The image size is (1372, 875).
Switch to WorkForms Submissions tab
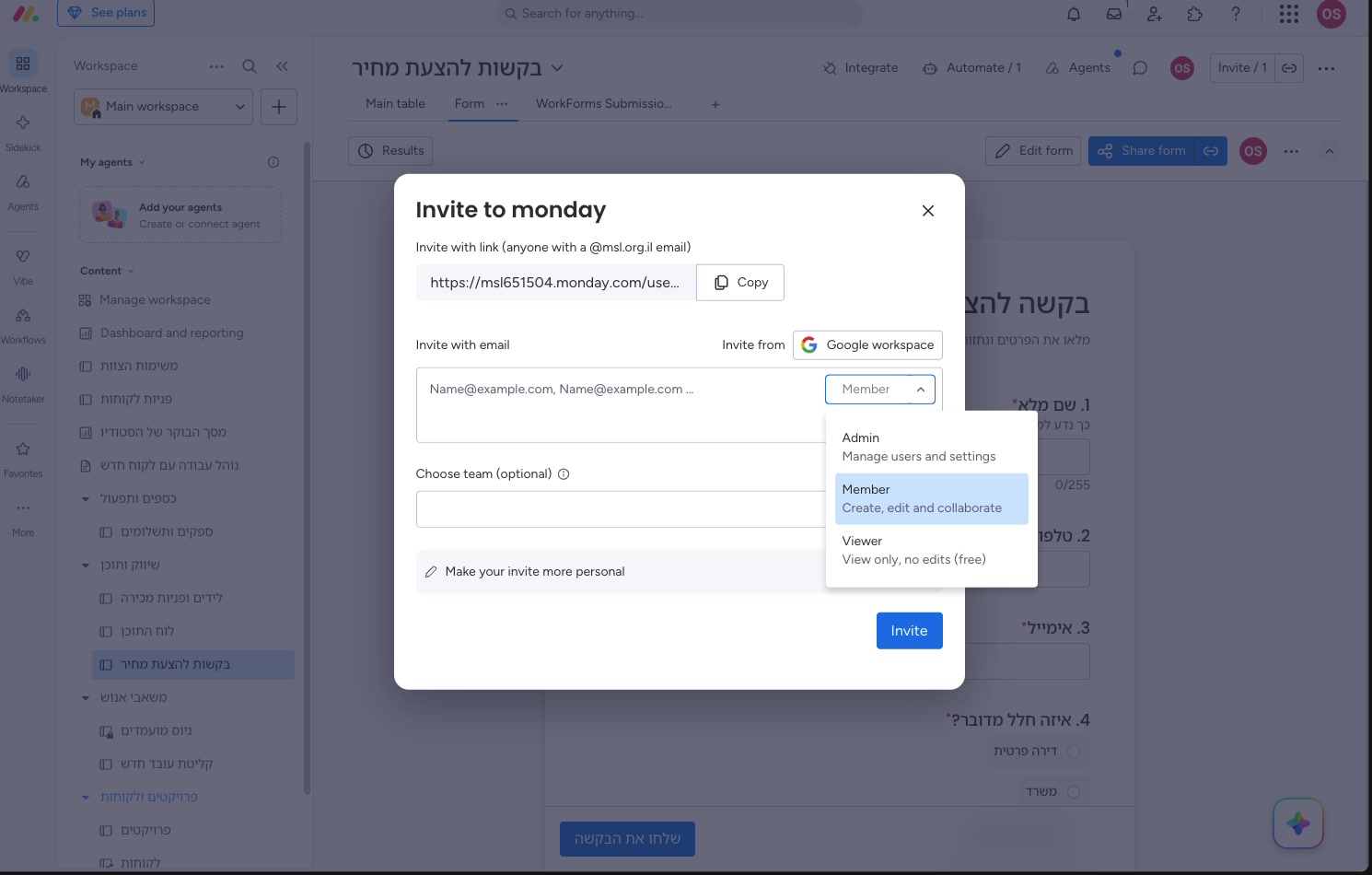(x=604, y=104)
